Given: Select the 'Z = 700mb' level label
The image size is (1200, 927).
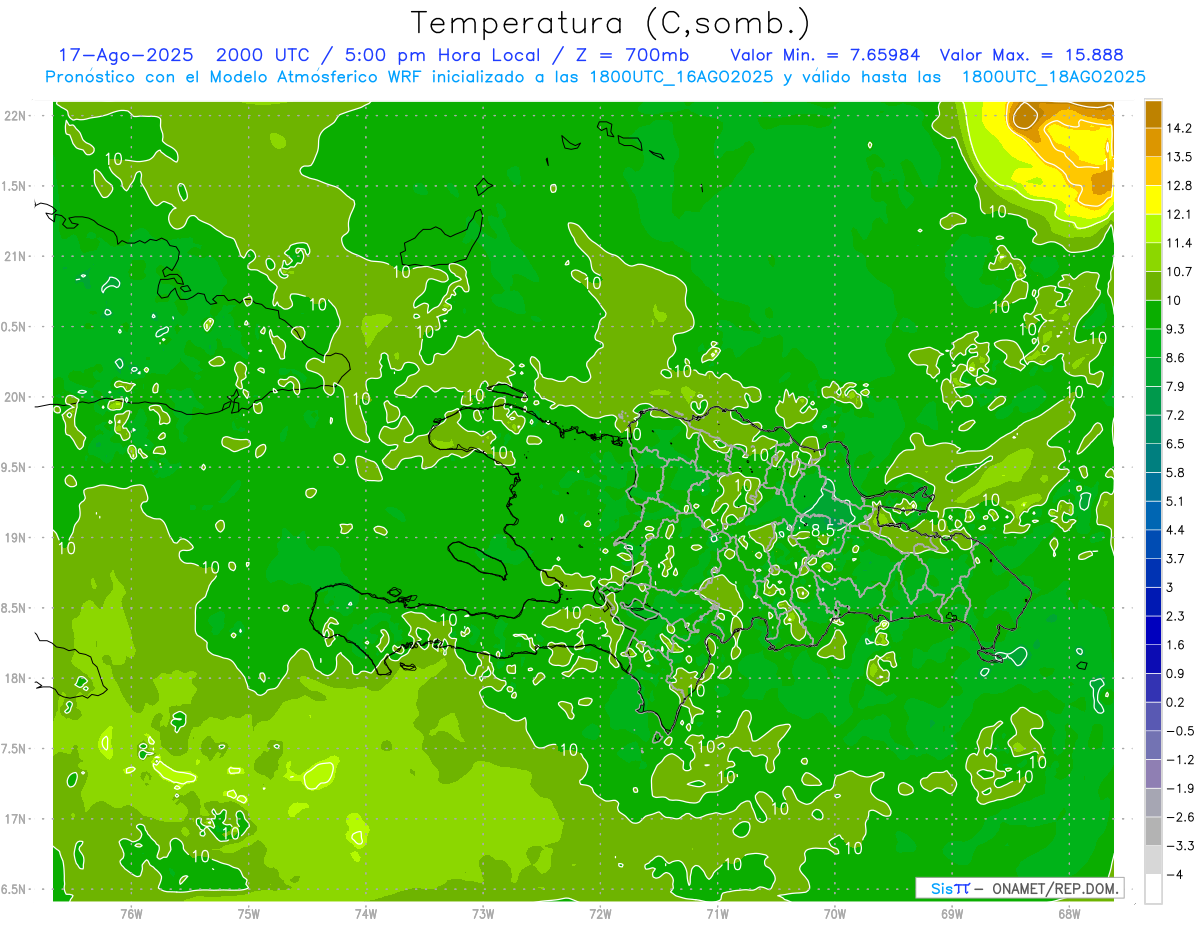Looking at the screenshot, I should pyautogui.click(x=632, y=55).
